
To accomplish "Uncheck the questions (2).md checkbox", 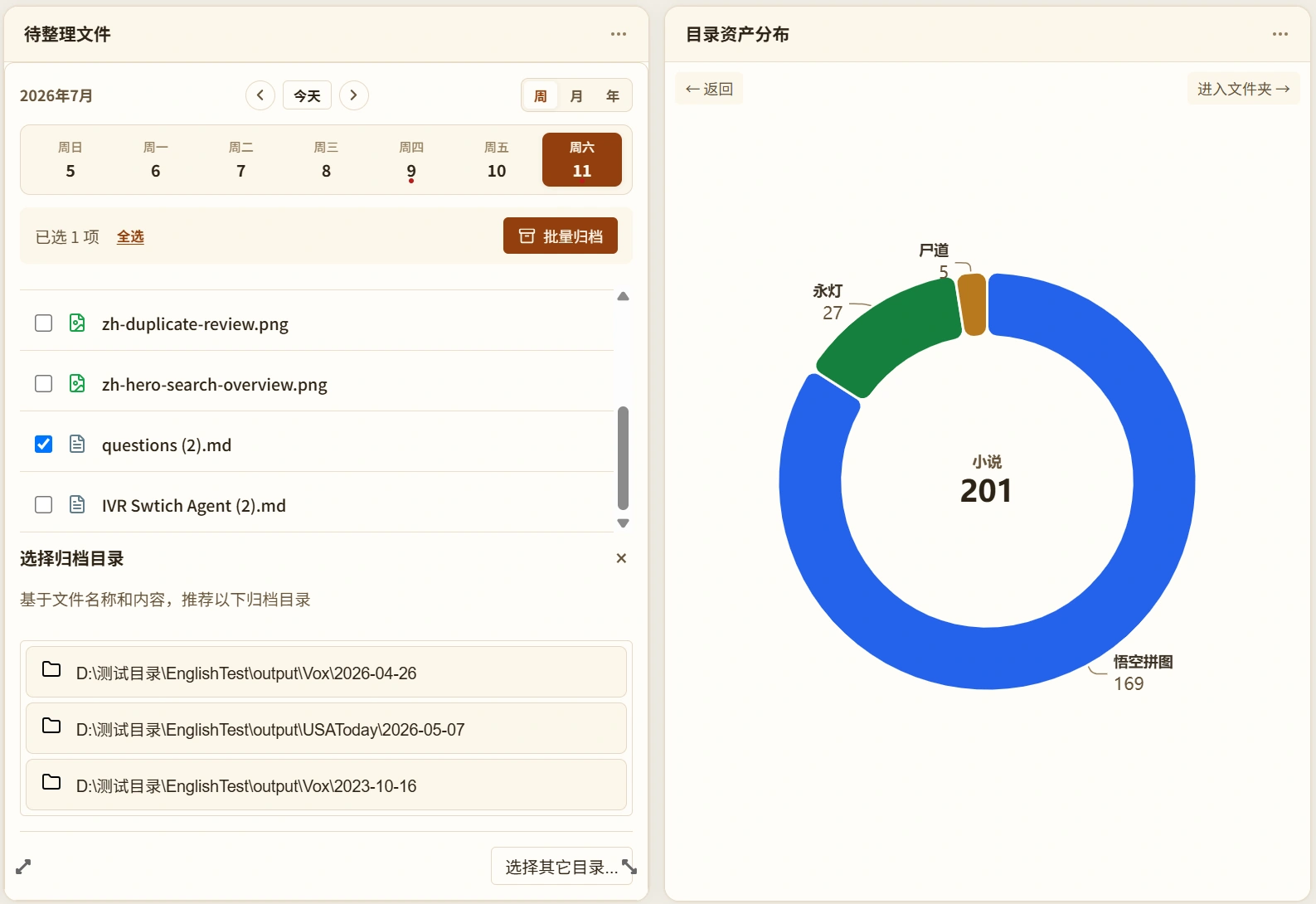I will [x=44, y=444].
